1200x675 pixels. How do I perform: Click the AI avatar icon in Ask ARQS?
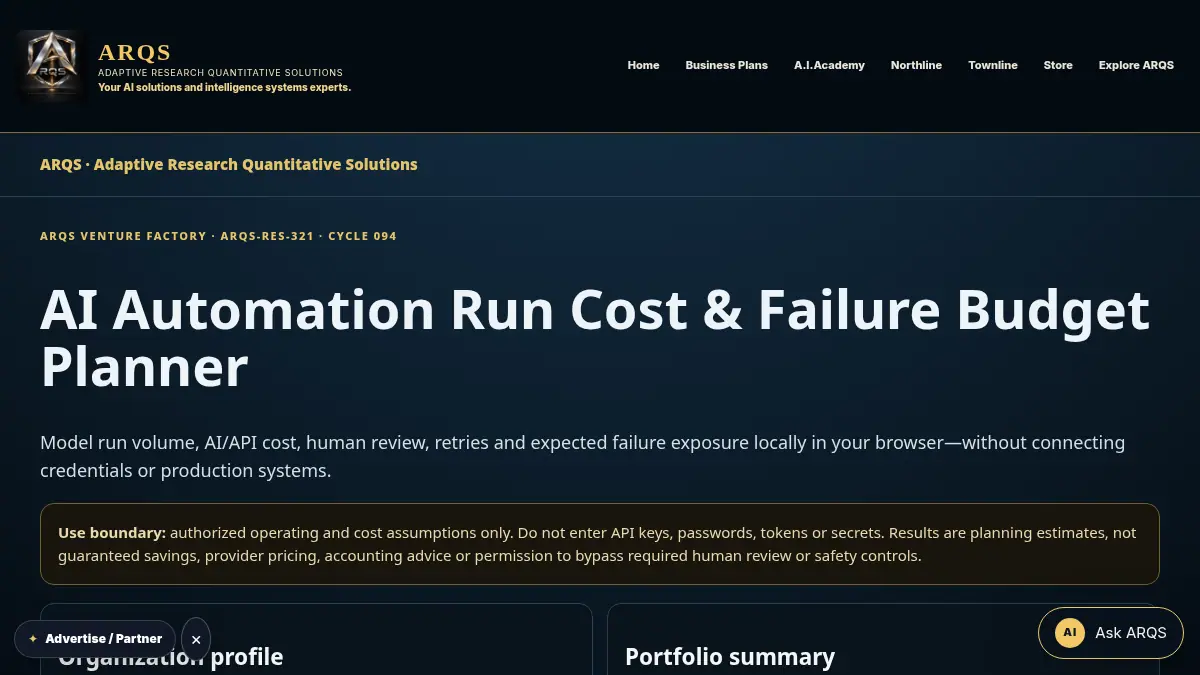[1070, 633]
